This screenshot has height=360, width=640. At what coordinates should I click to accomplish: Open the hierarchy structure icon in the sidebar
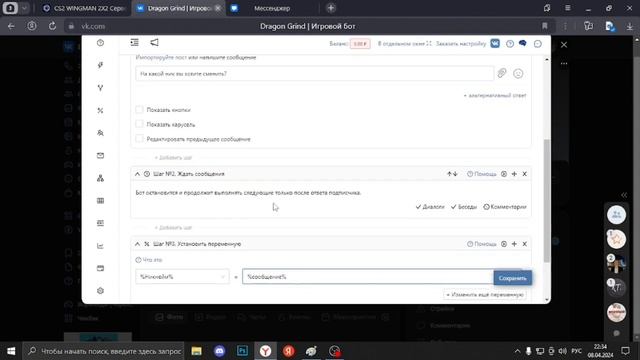pos(100,178)
